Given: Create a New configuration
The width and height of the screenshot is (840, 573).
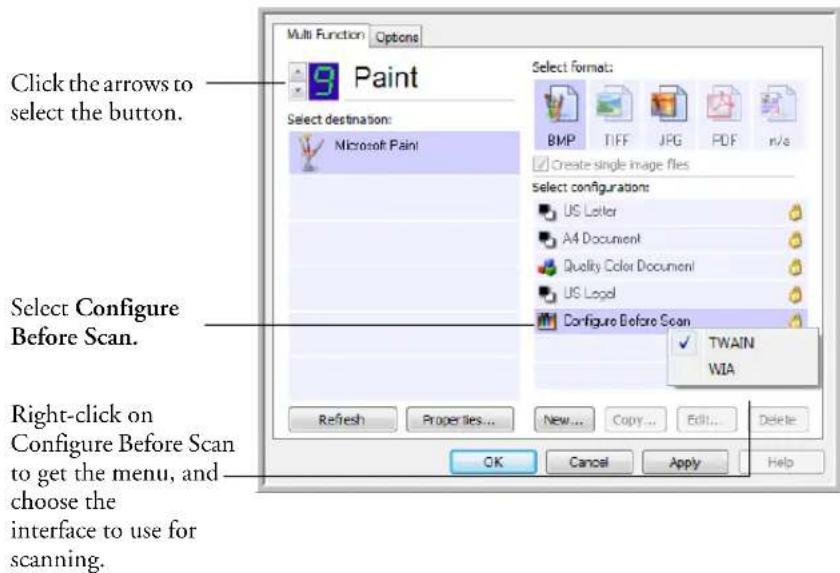Looking at the screenshot, I should (564, 419).
